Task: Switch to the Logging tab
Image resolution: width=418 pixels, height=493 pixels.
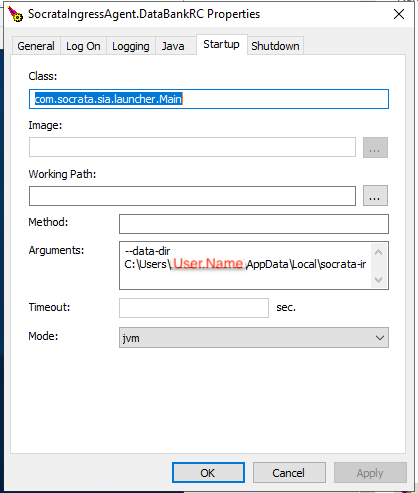Action: (131, 46)
